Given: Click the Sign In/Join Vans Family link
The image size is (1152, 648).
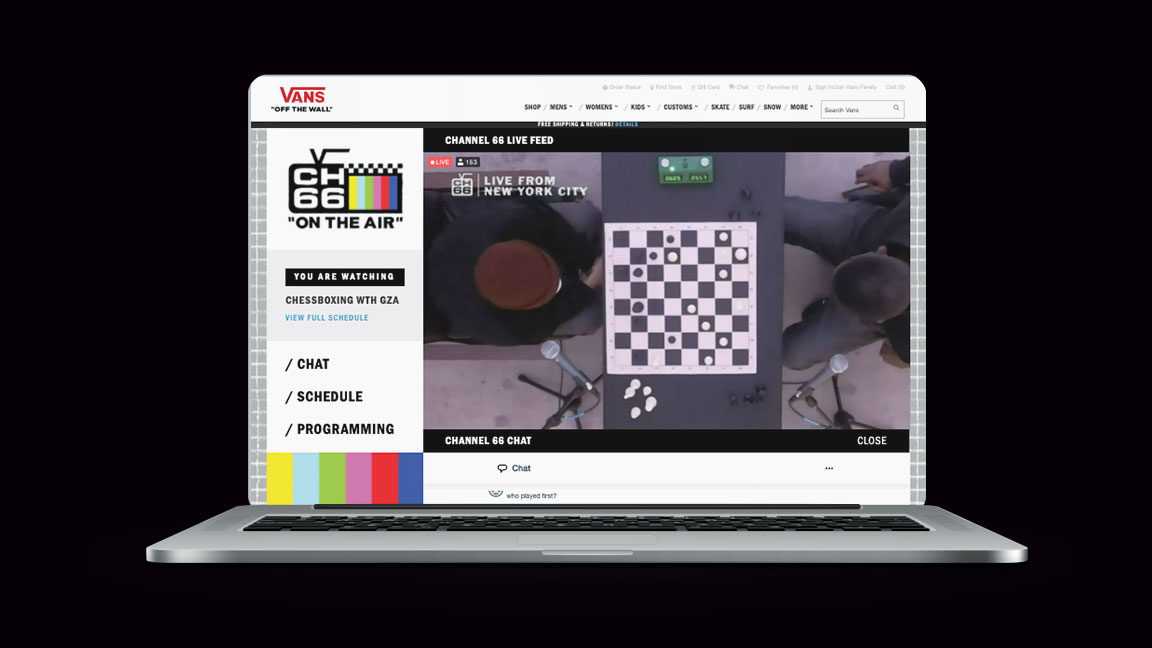Looking at the screenshot, I should click(846, 87).
